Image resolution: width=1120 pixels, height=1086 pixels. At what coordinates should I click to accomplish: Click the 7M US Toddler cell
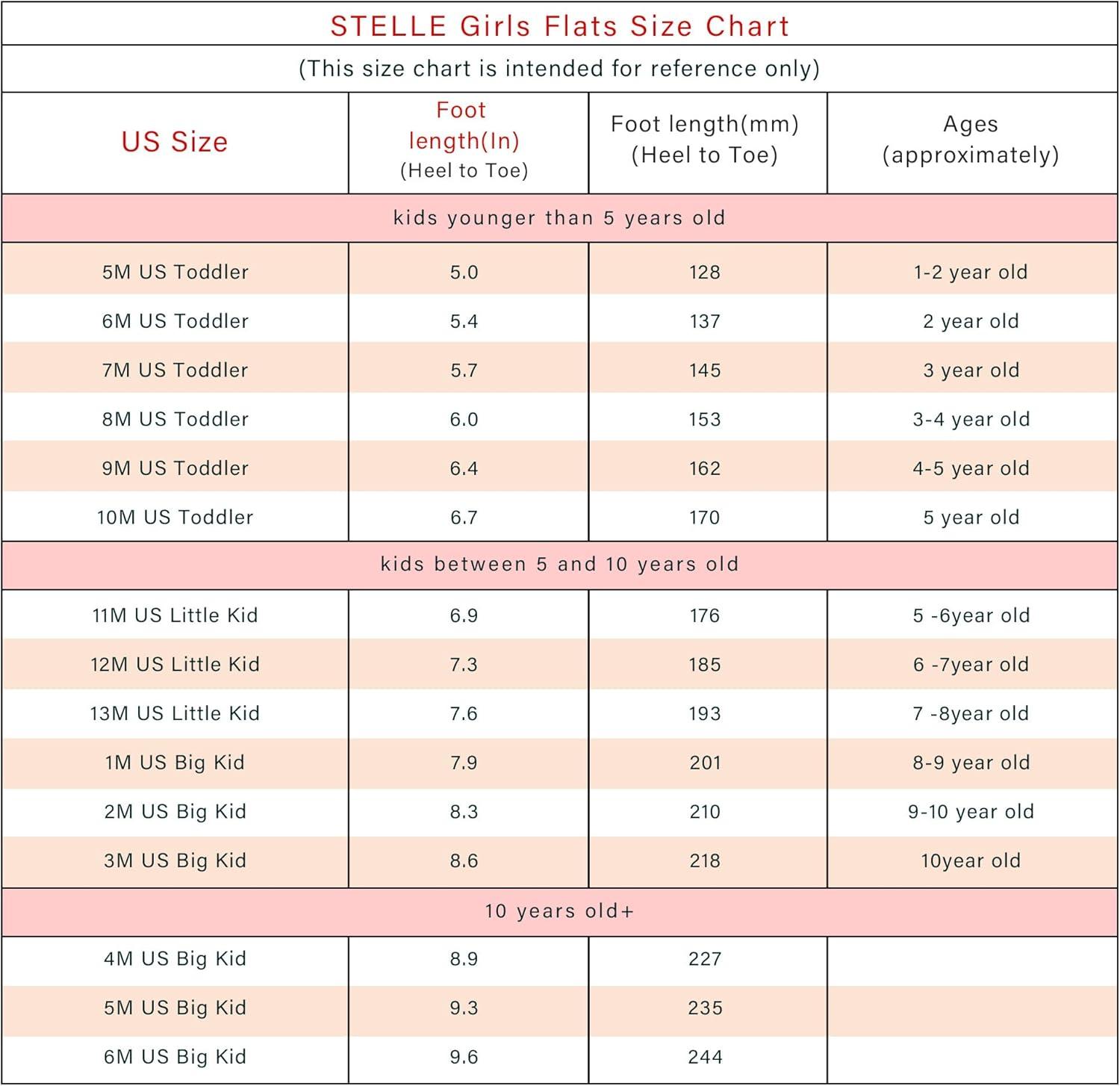point(175,370)
